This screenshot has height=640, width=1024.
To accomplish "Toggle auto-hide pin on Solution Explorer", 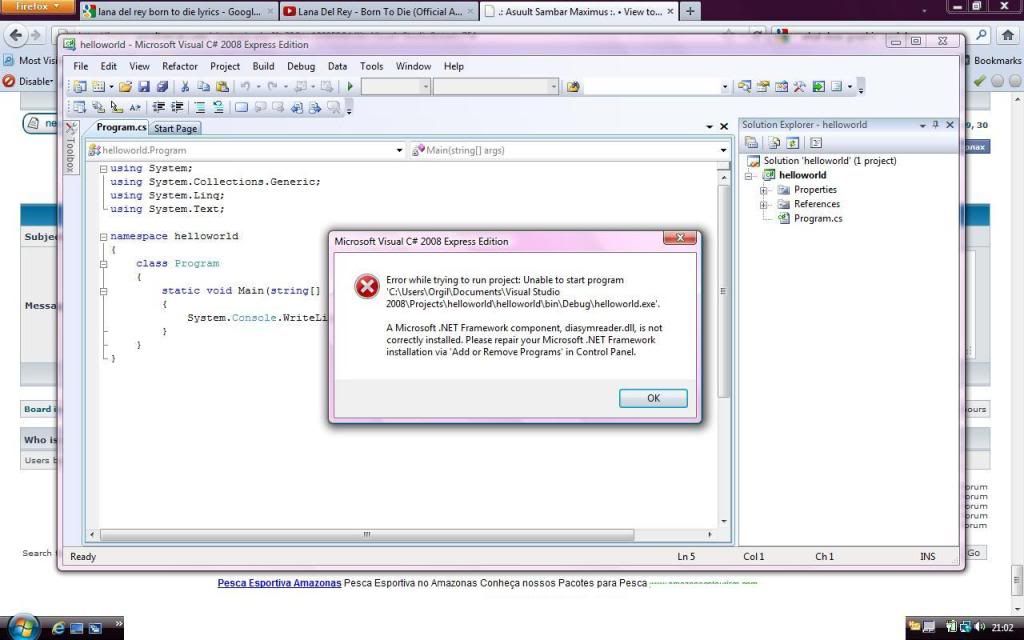I will 936,125.
